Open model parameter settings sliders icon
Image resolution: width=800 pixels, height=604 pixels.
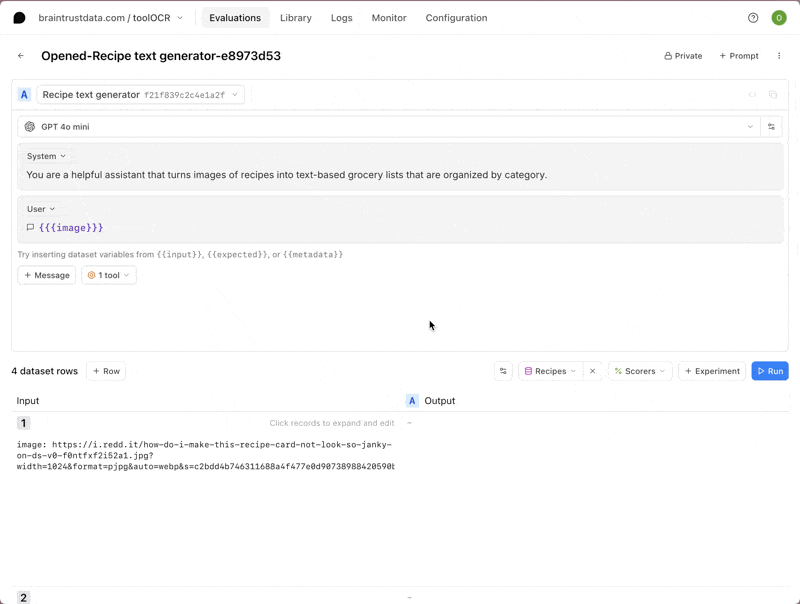pos(771,127)
